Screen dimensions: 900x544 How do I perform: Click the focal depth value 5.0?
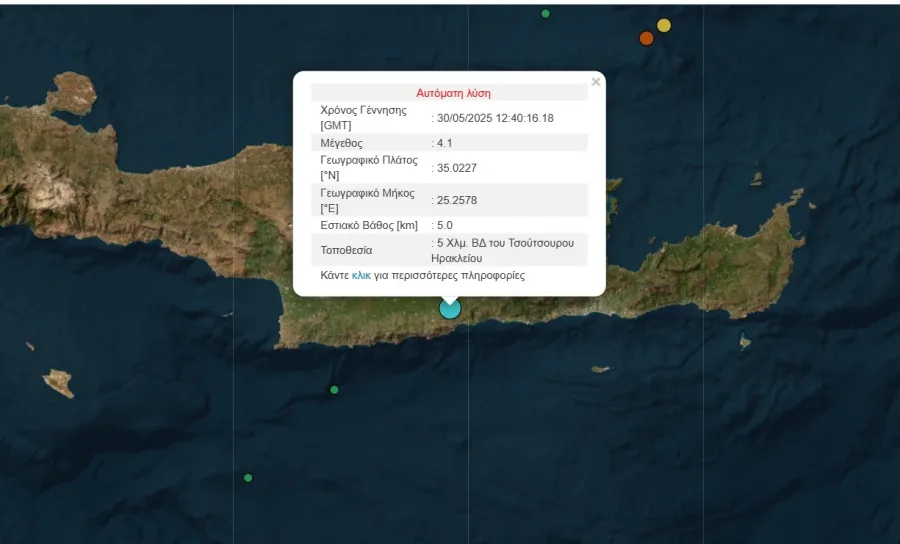[445, 225]
